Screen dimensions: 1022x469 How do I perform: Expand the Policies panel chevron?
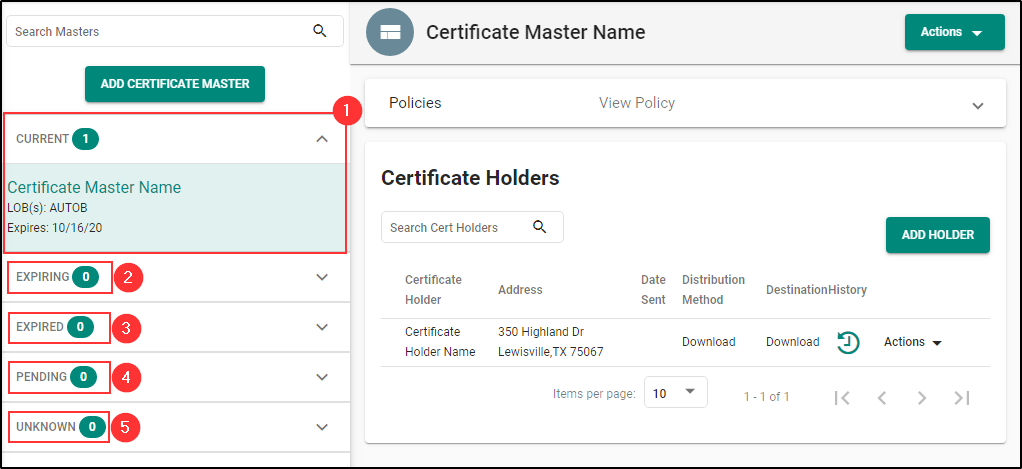(978, 106)
